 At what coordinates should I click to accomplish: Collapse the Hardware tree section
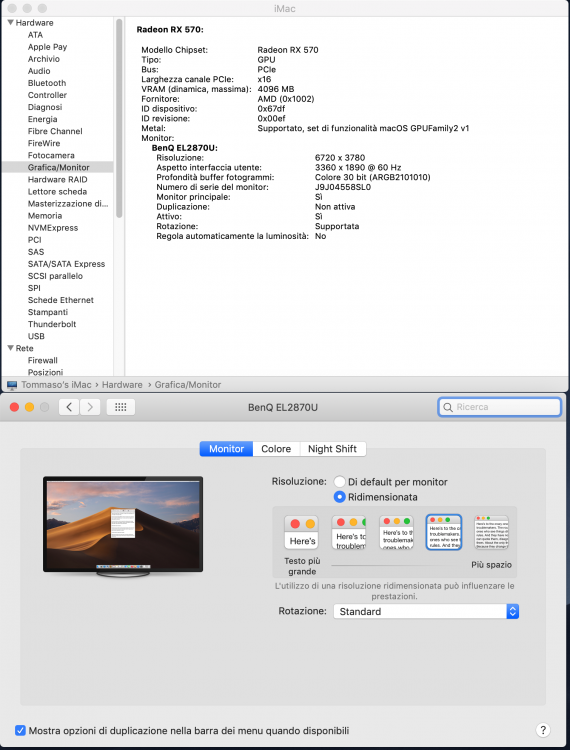(11, 22)
